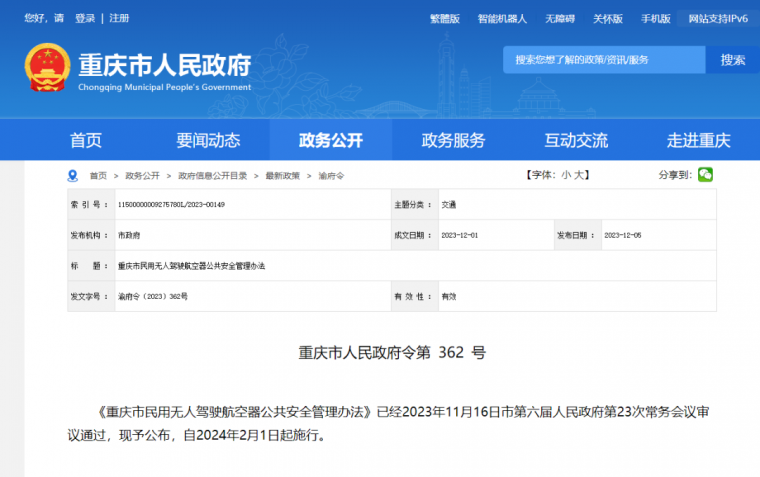This screenshot has width=760, height=477.
Task: Click the 2023-12-01 written date
Action: [459, 235]
